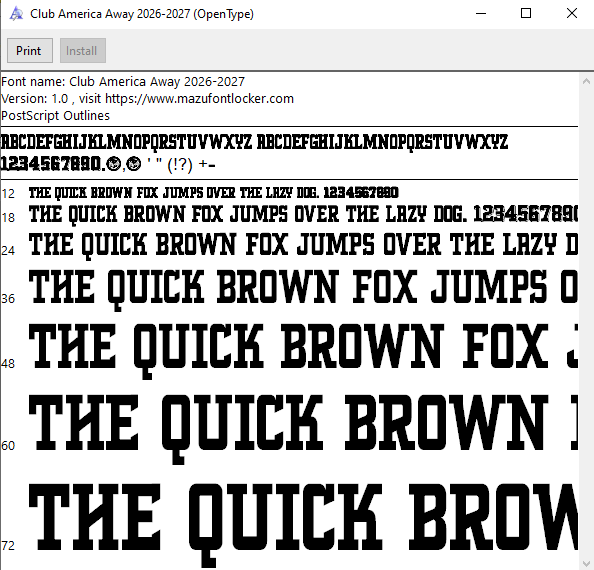
Task: Click the PostScript Outlines text
Action: pyautogui.click(x=55, y=116)
